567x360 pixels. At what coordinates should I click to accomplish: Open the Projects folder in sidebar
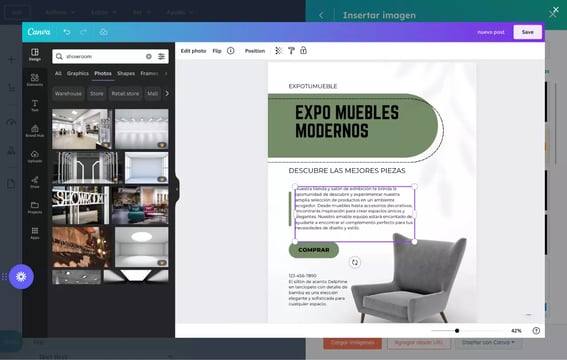click(x=35, y=207)
